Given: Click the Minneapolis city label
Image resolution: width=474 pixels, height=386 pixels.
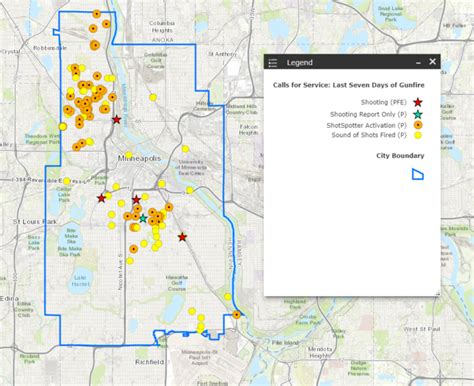Looking at the screenshot, I should click(139, 158).
